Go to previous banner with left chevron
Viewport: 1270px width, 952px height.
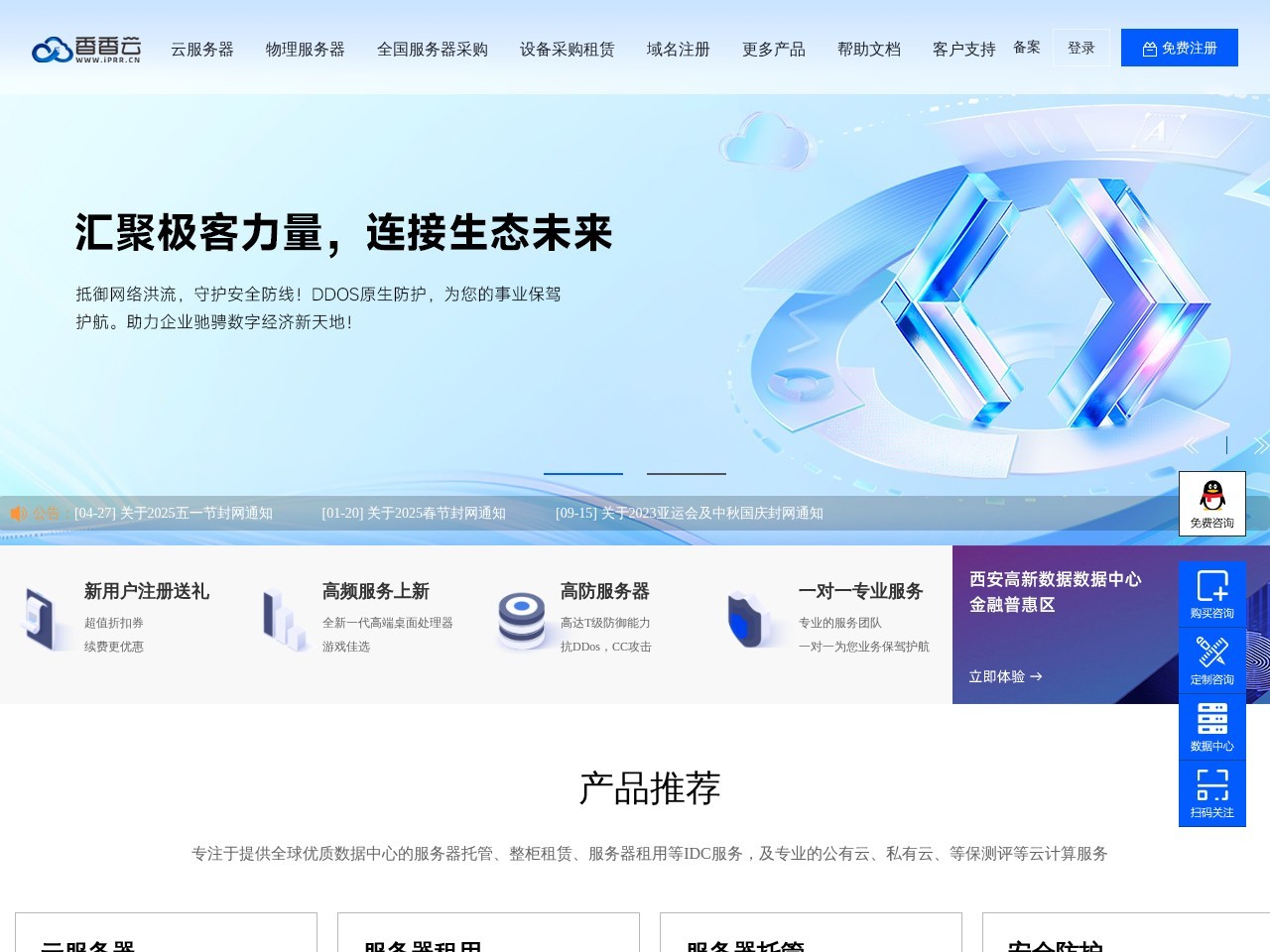(1191, 445)
